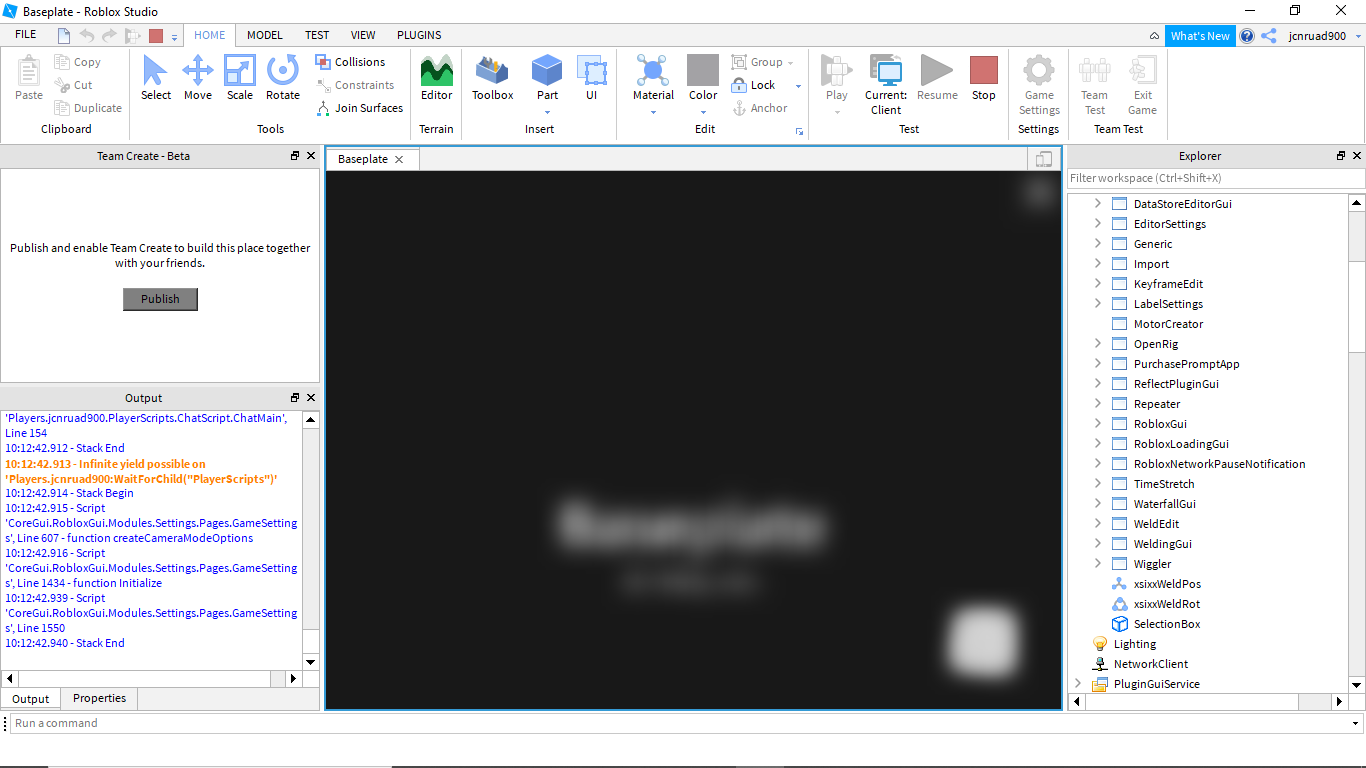This screenshot has width=1366, height=768.
Task: Expand the DataStoreEditorGui node
Action: pyautogui.click(x=1097, y=203)
